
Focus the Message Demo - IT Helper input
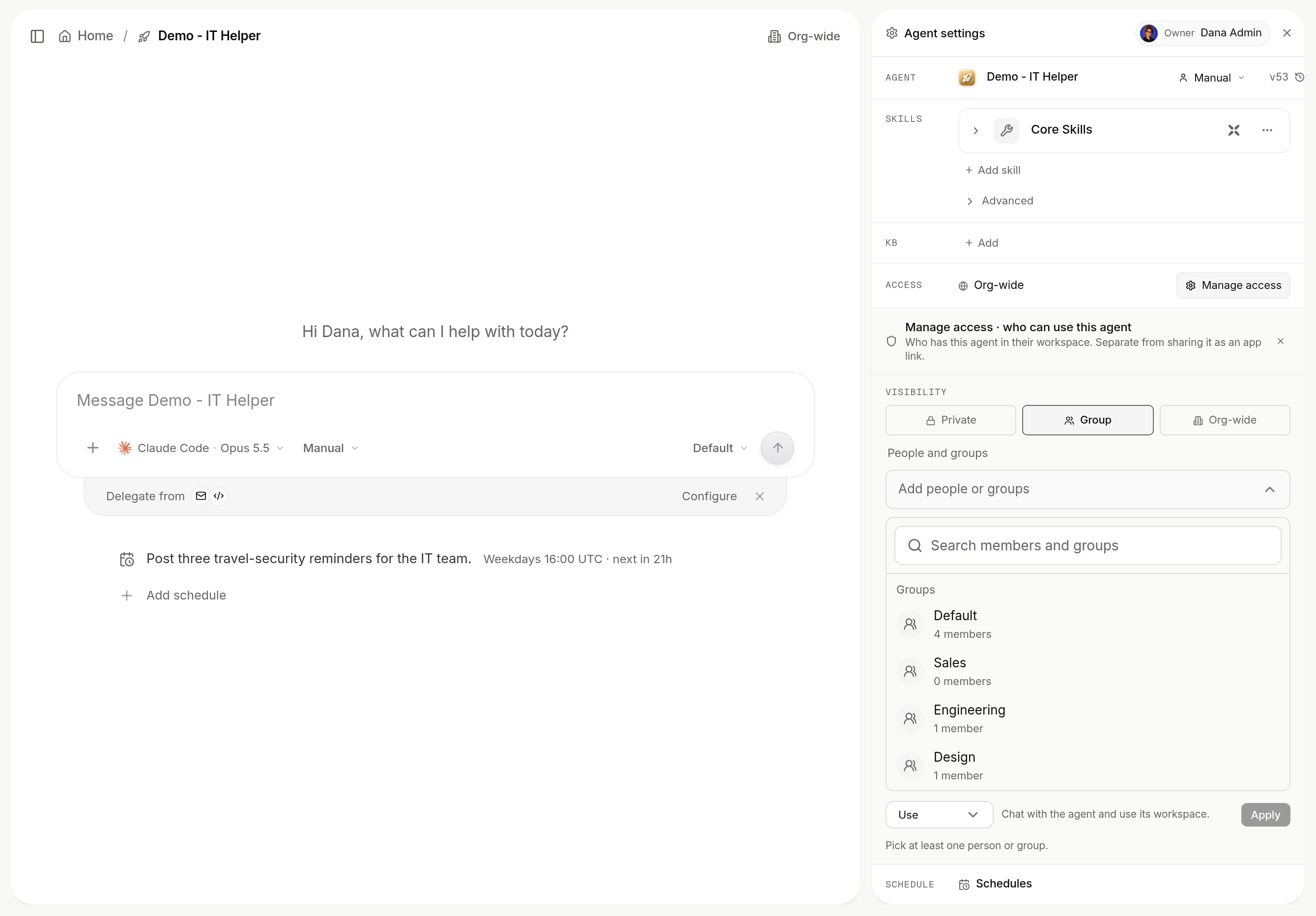tap(434, 401)
